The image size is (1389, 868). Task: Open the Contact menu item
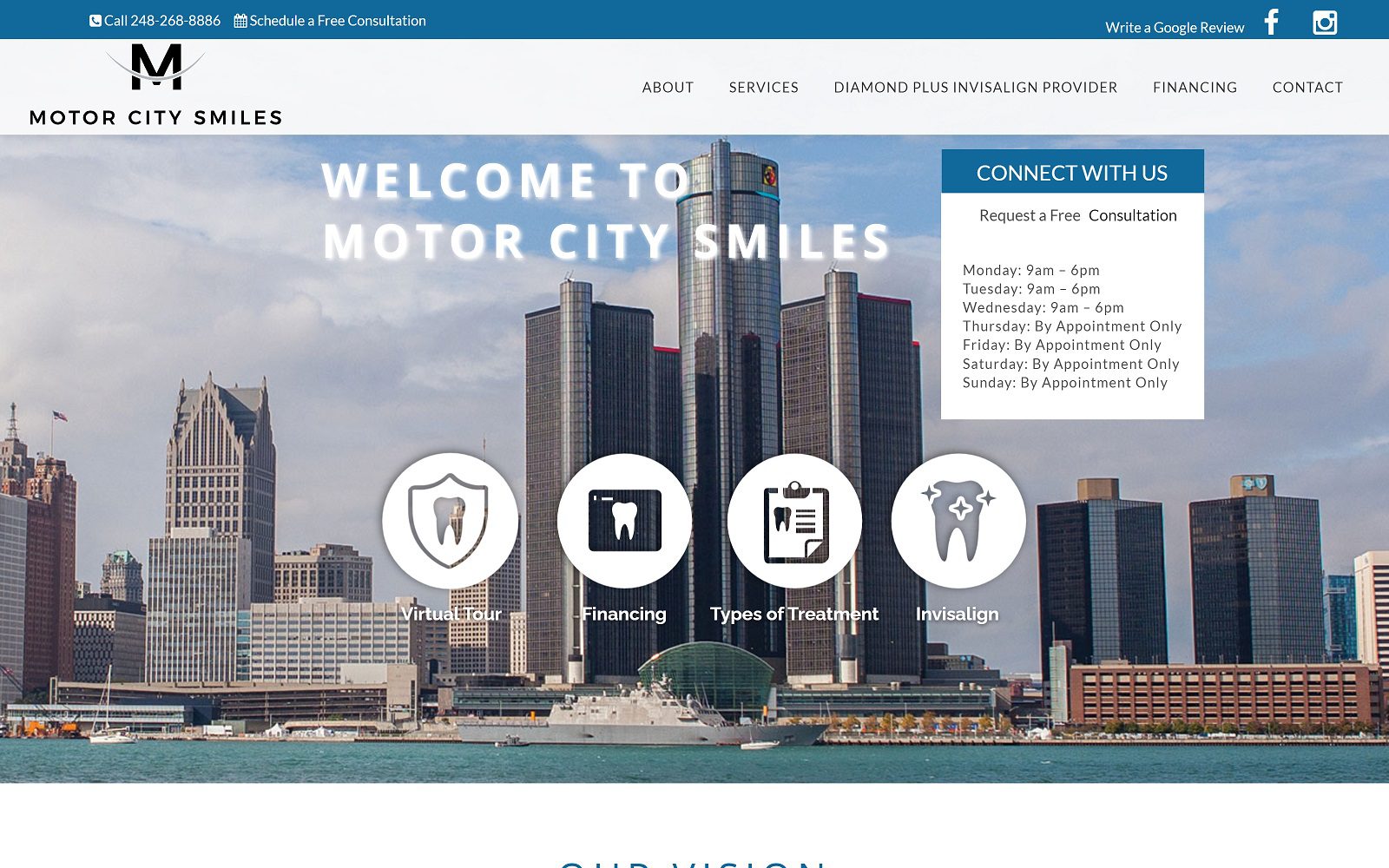pyautogui.click(x=1307, y=88)
